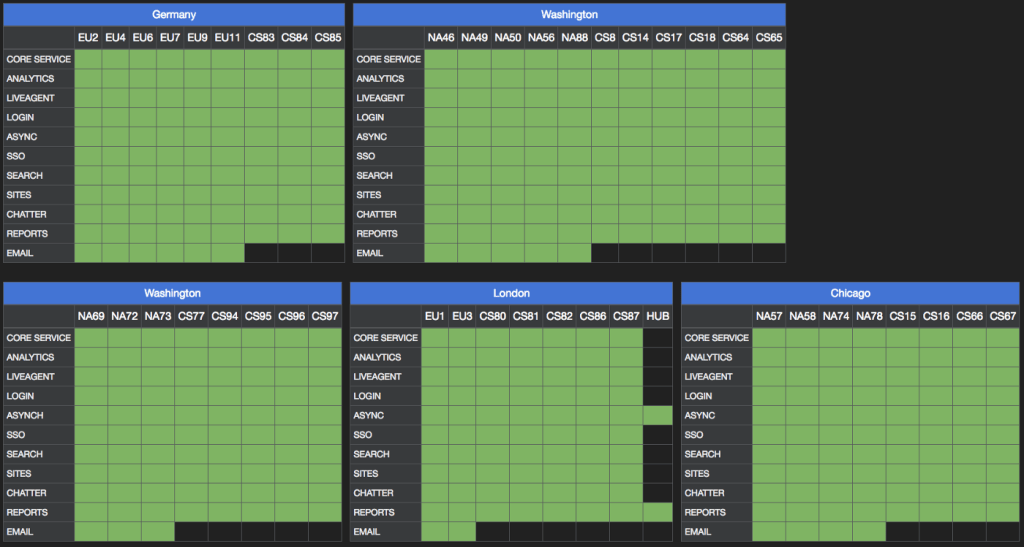Screen dimensions: 1024x547
Task: Click EMAIL status cell under EU3
Action: (462, 532)
